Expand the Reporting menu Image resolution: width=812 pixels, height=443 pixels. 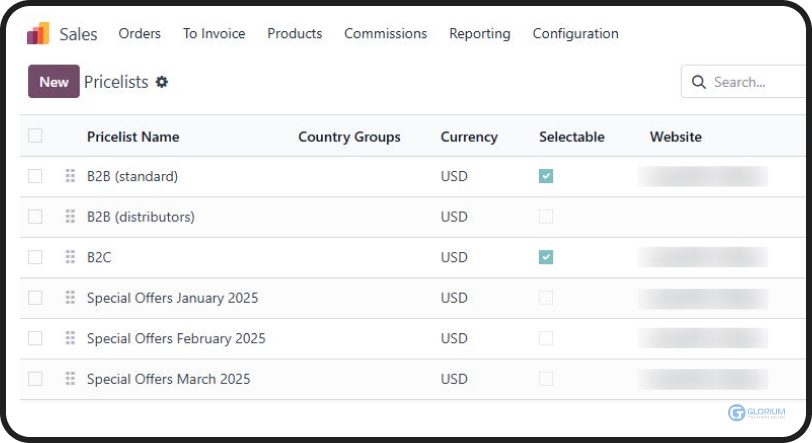coord(479,33)
